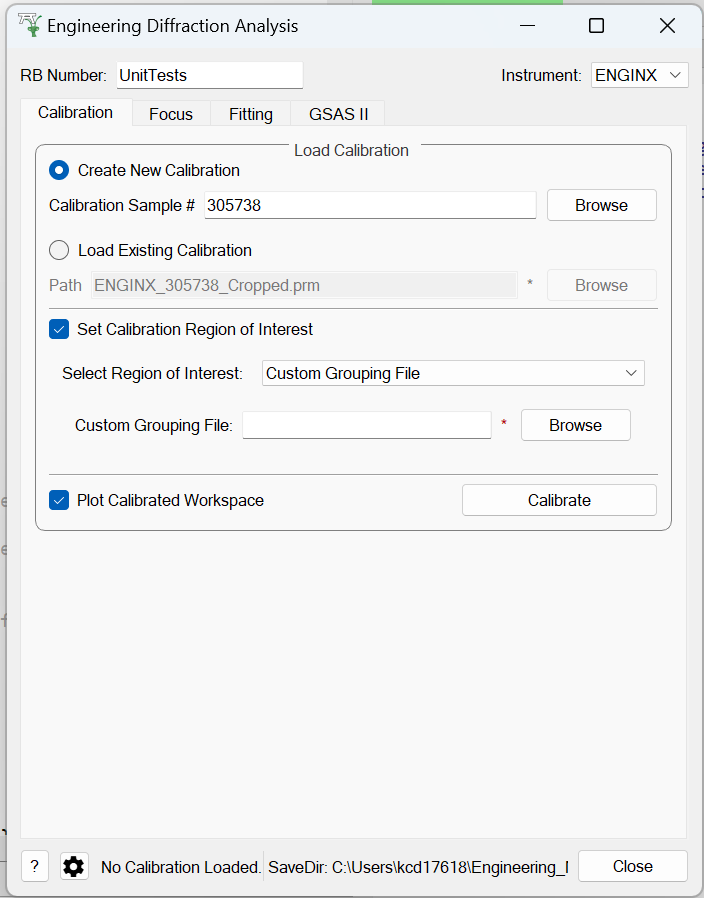Click the No Calibration Loaded status text
Screen dimensions: 704x898
click(x=181, y=867)
